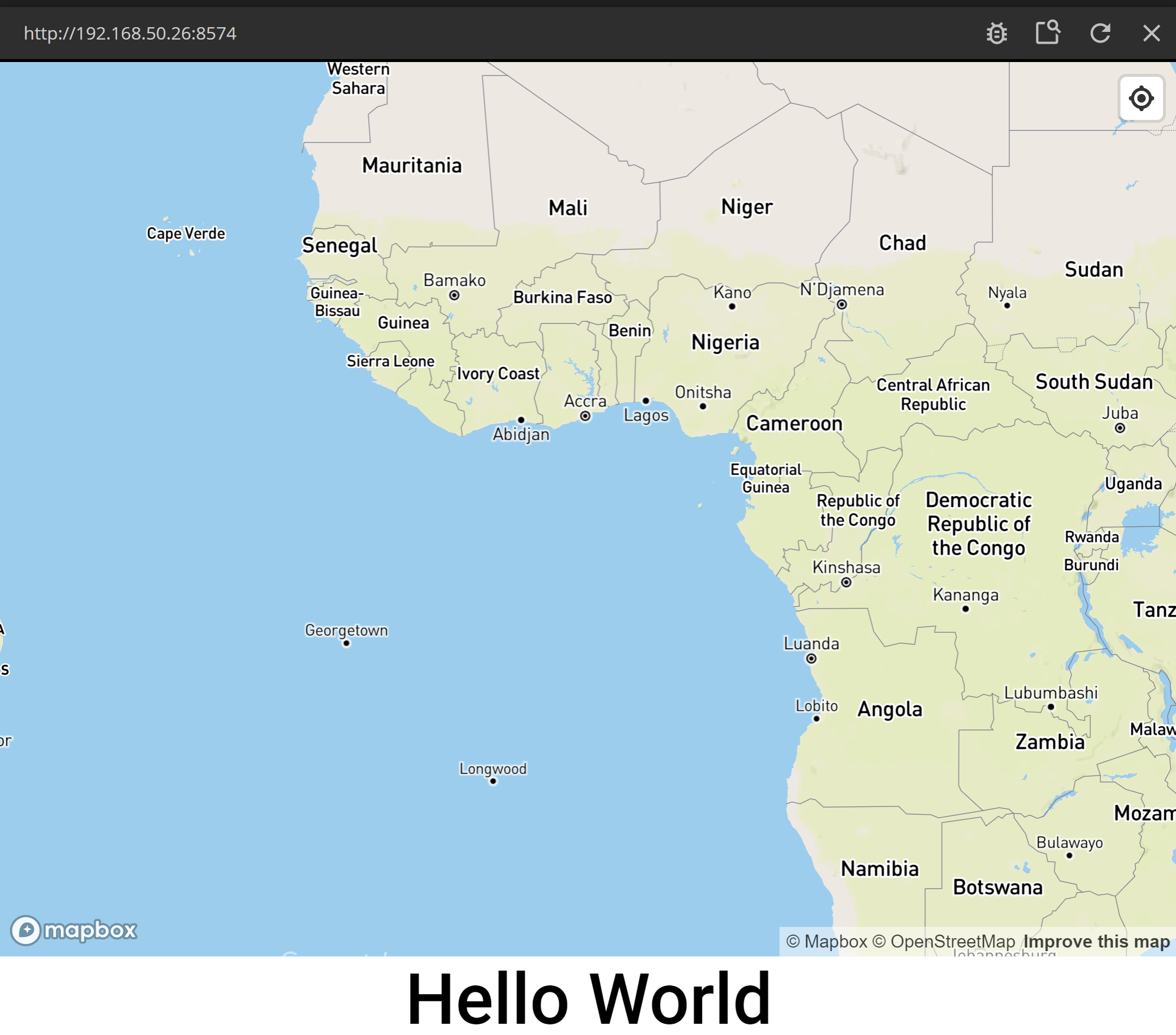Screen dimensions: 1176x1035
Task: Click the Nigeria country label
Action: tap(725, 342)
